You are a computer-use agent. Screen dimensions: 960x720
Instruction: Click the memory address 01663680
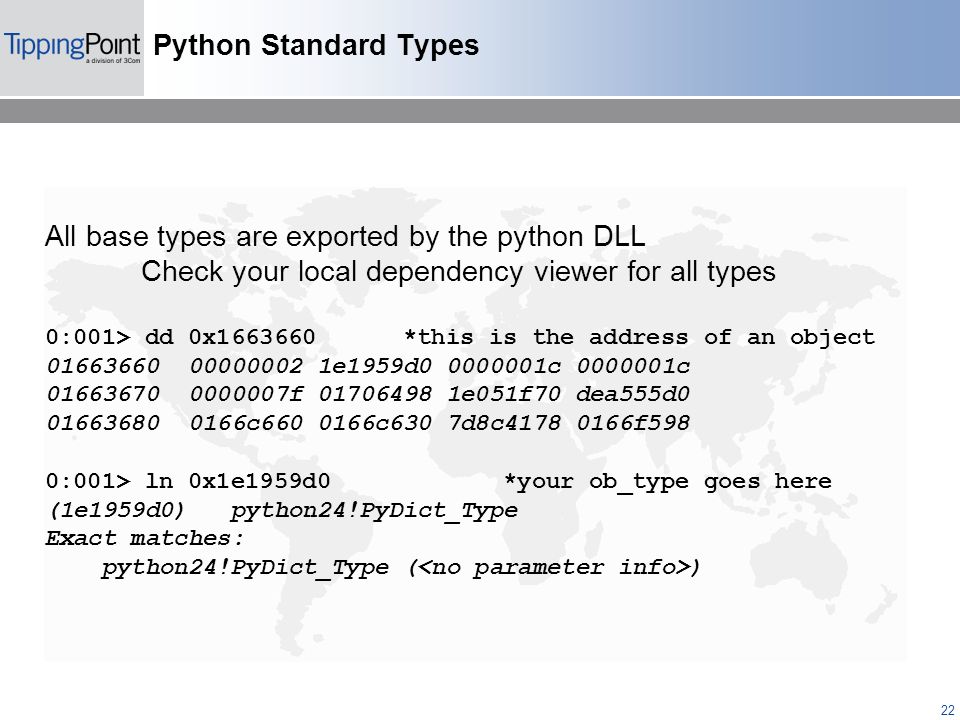coord(103,423)
